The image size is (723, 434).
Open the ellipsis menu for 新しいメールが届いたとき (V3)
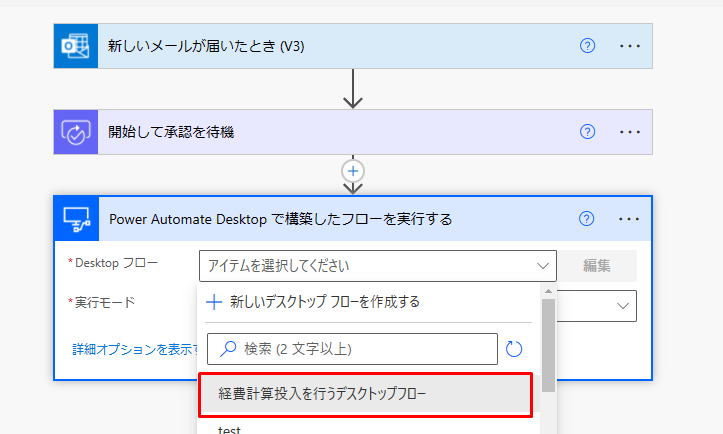click(629, 46)
